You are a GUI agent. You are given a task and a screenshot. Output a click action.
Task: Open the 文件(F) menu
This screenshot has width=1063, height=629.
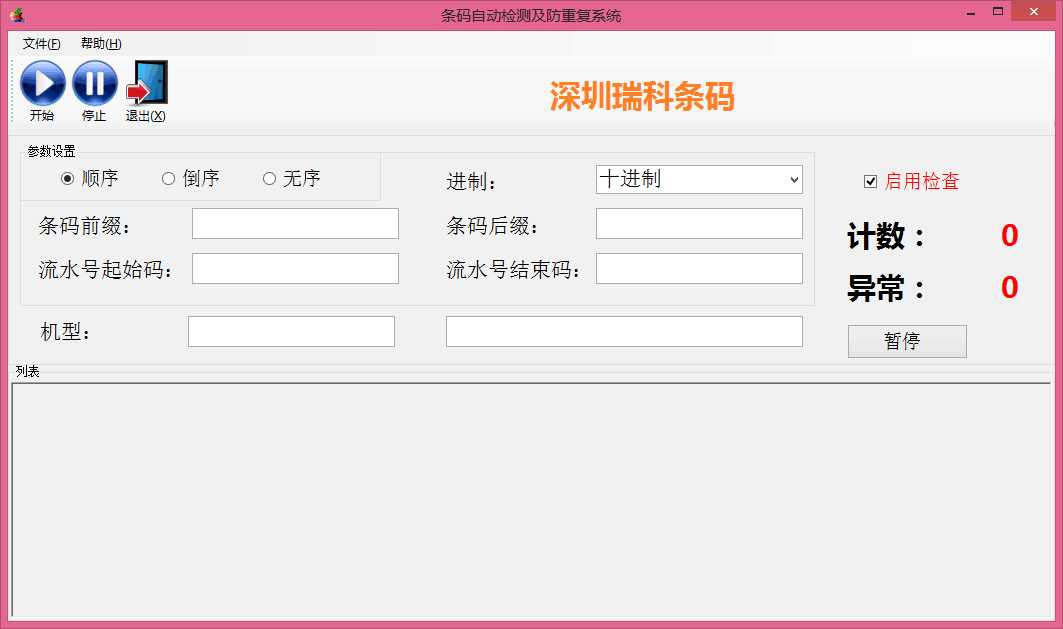point(41,44)
